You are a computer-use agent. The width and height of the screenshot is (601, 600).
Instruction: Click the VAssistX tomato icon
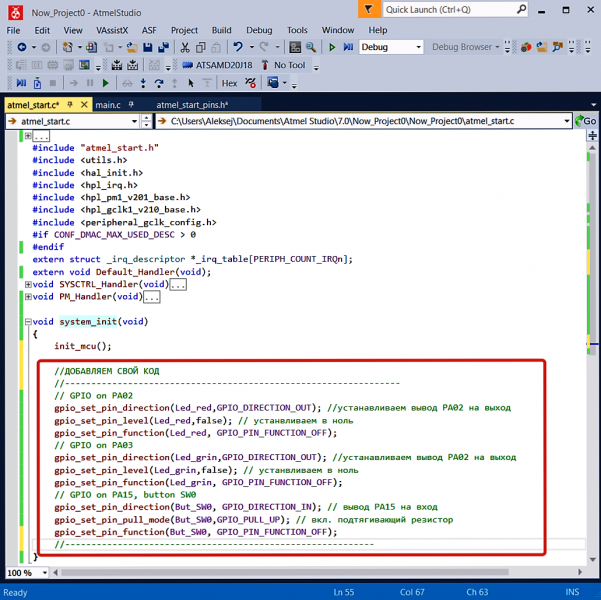click(526, 47)
